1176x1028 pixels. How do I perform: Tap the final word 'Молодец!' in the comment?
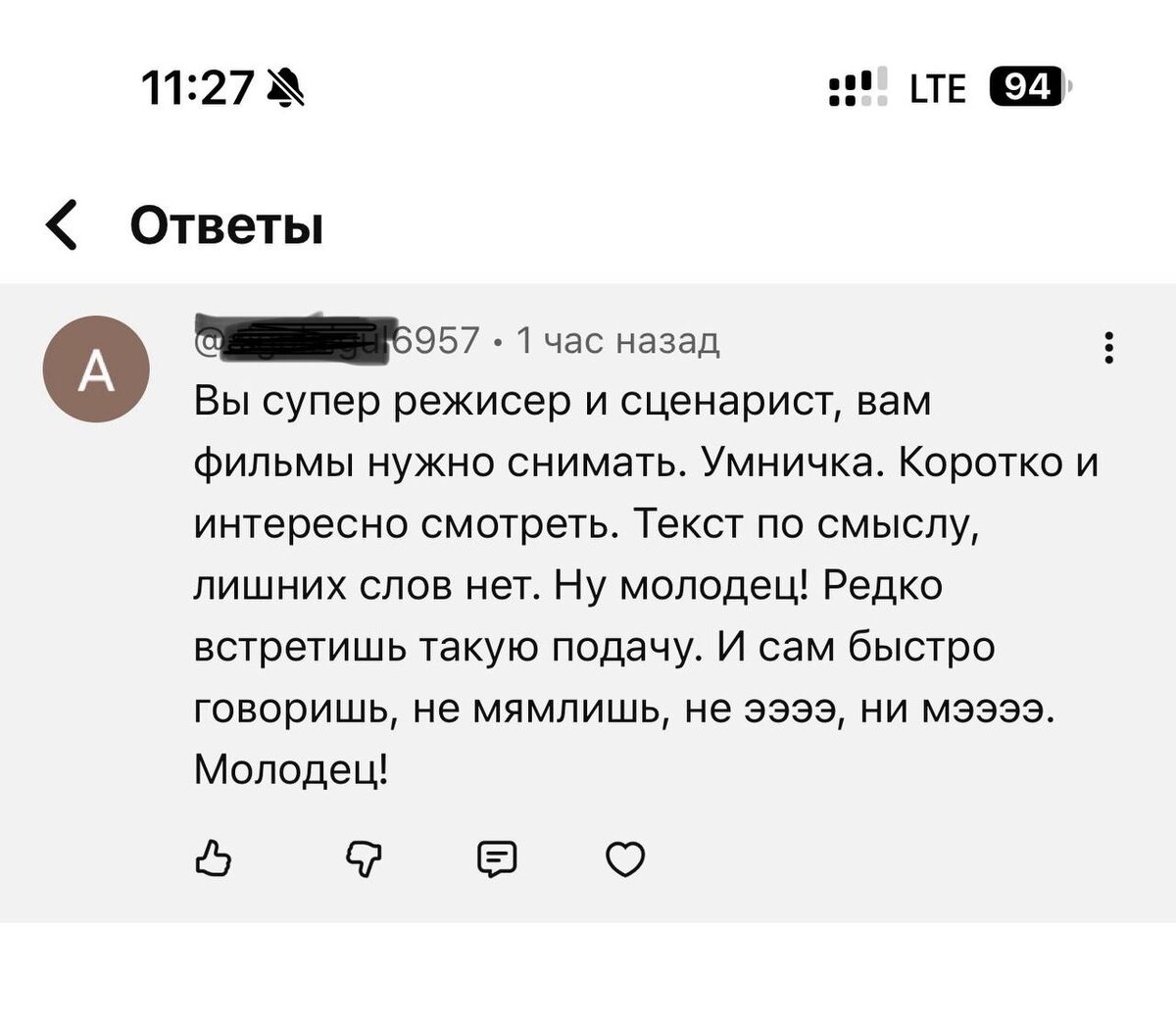point(291,768)
